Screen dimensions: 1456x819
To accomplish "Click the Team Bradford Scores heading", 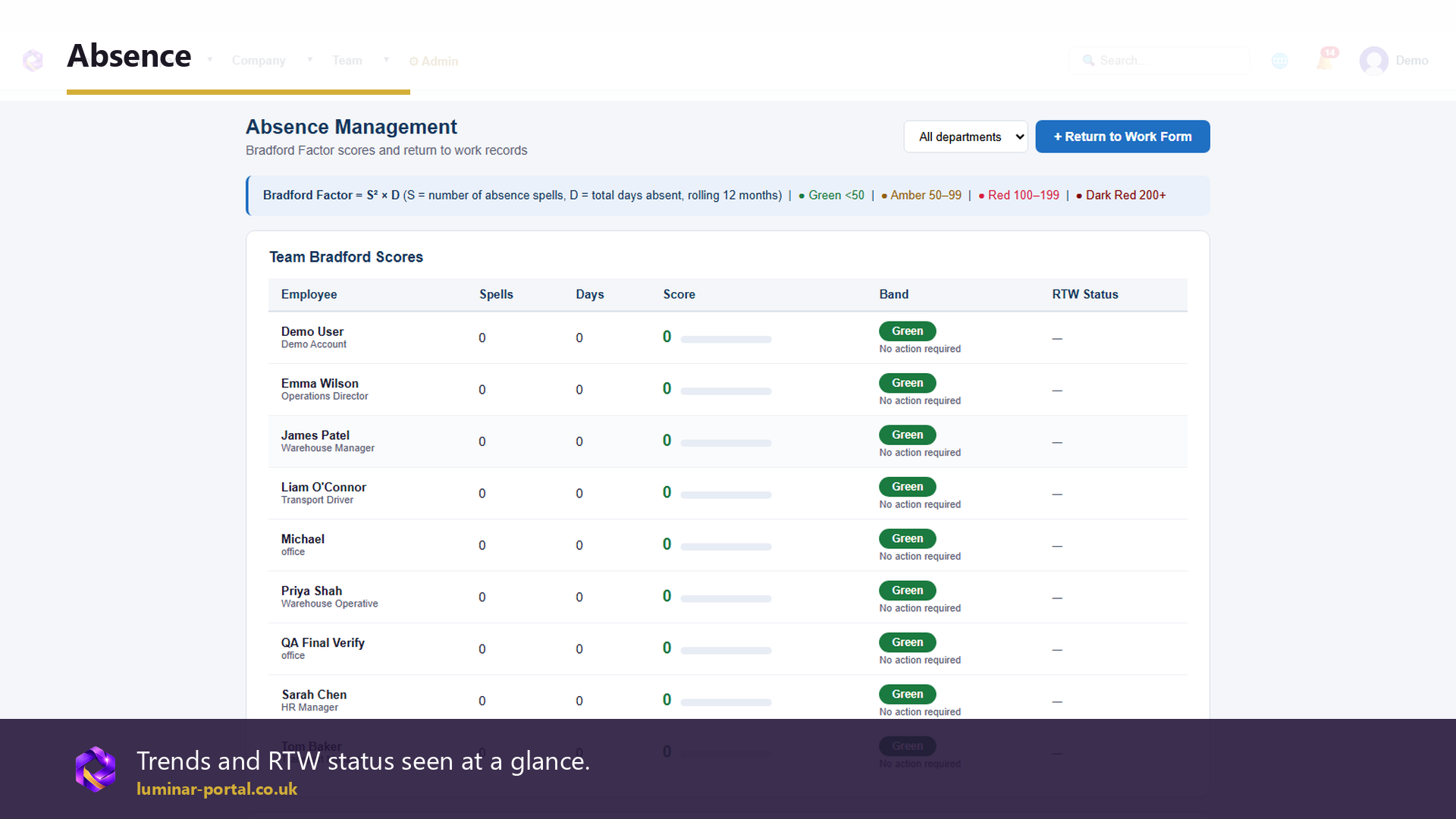I will pyautogui.click(x=346, y=257).
